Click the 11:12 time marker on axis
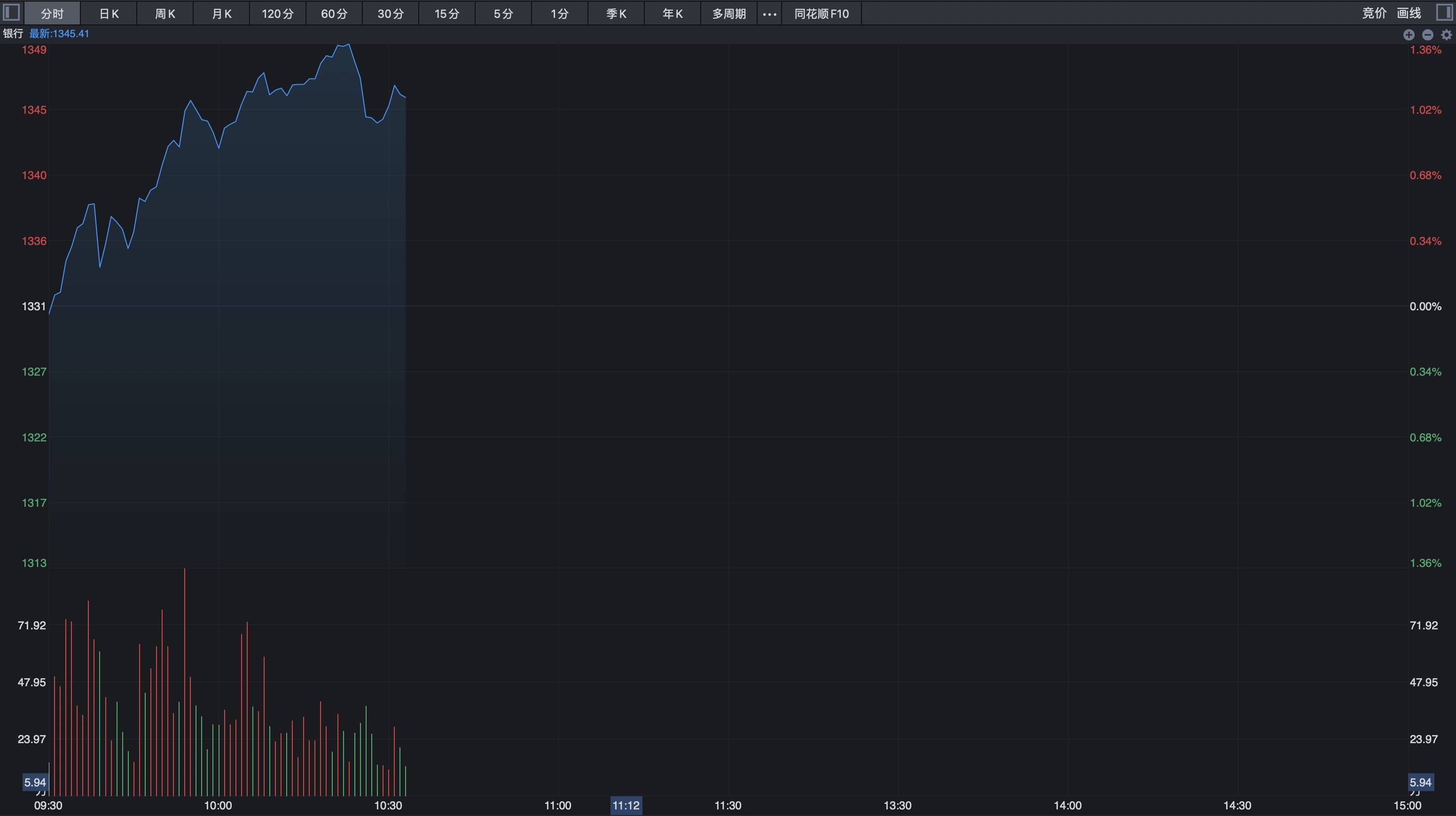Screen dimensions: 1456x816 pos(626,805)
